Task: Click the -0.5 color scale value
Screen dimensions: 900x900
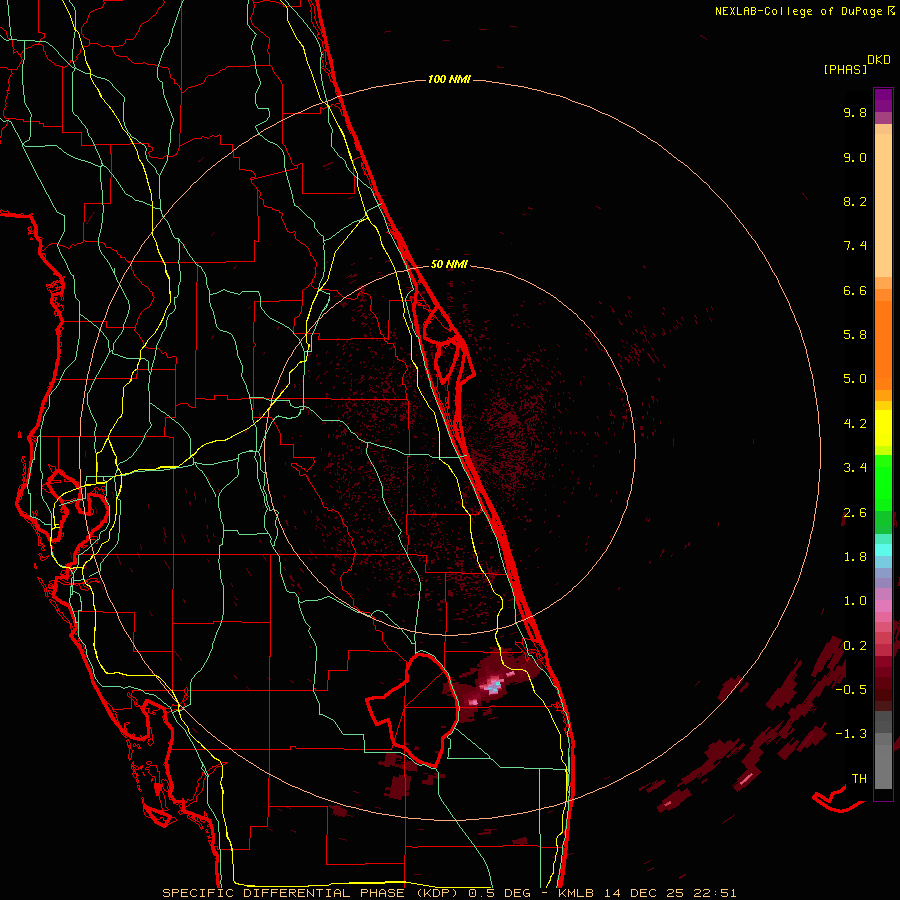Action: point(851,690)
